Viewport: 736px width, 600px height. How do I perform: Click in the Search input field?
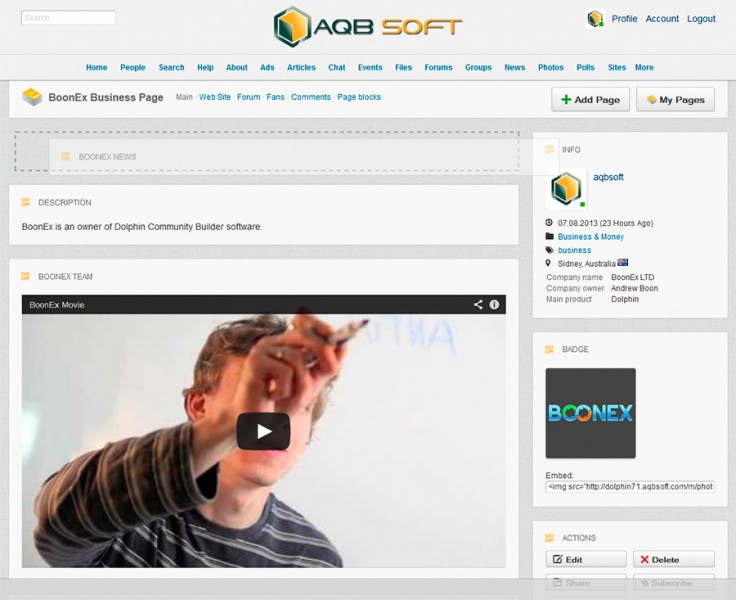point(69,18)
